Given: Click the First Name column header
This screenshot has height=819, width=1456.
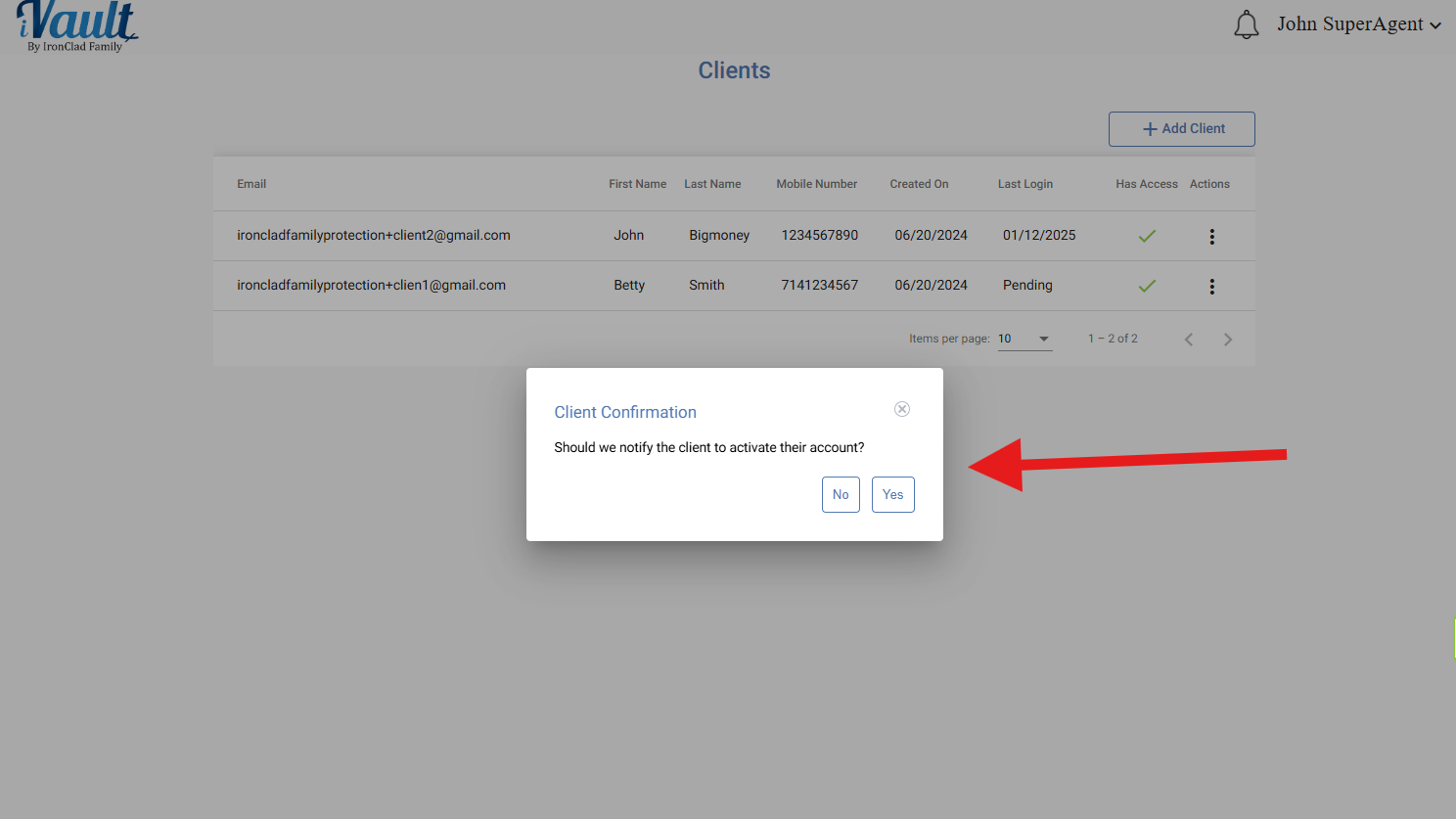Looking at the screenshot, I should pos(637,184).
